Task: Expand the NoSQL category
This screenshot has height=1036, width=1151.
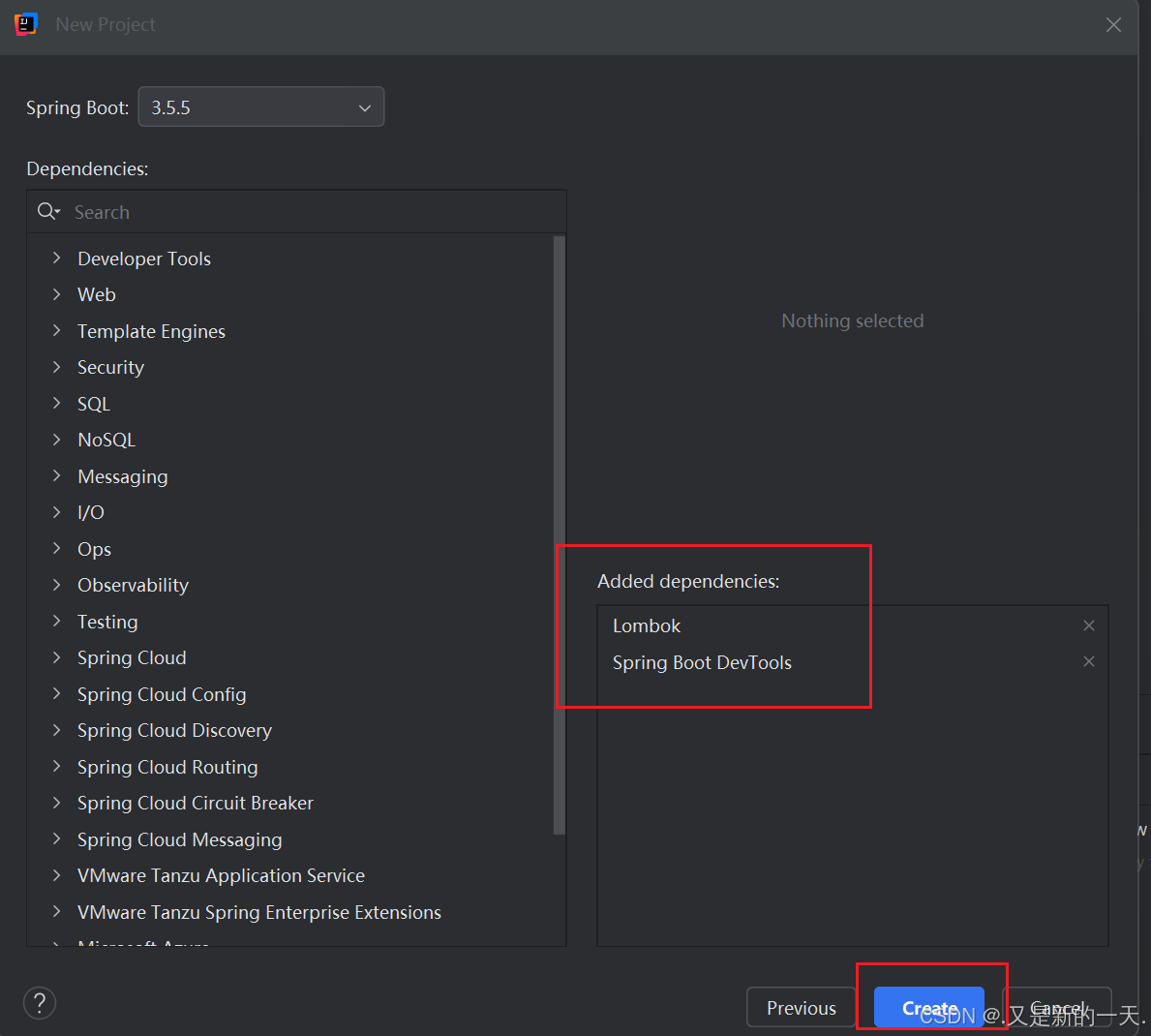Action: click(56, 440)
